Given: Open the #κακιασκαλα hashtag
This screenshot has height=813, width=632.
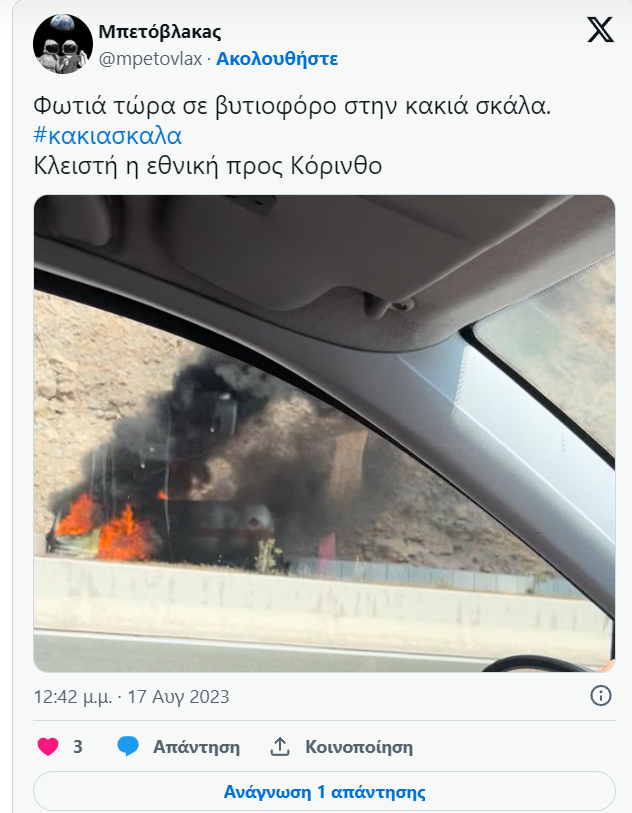Looking at the screenshot, I should (x=107, y=136).
